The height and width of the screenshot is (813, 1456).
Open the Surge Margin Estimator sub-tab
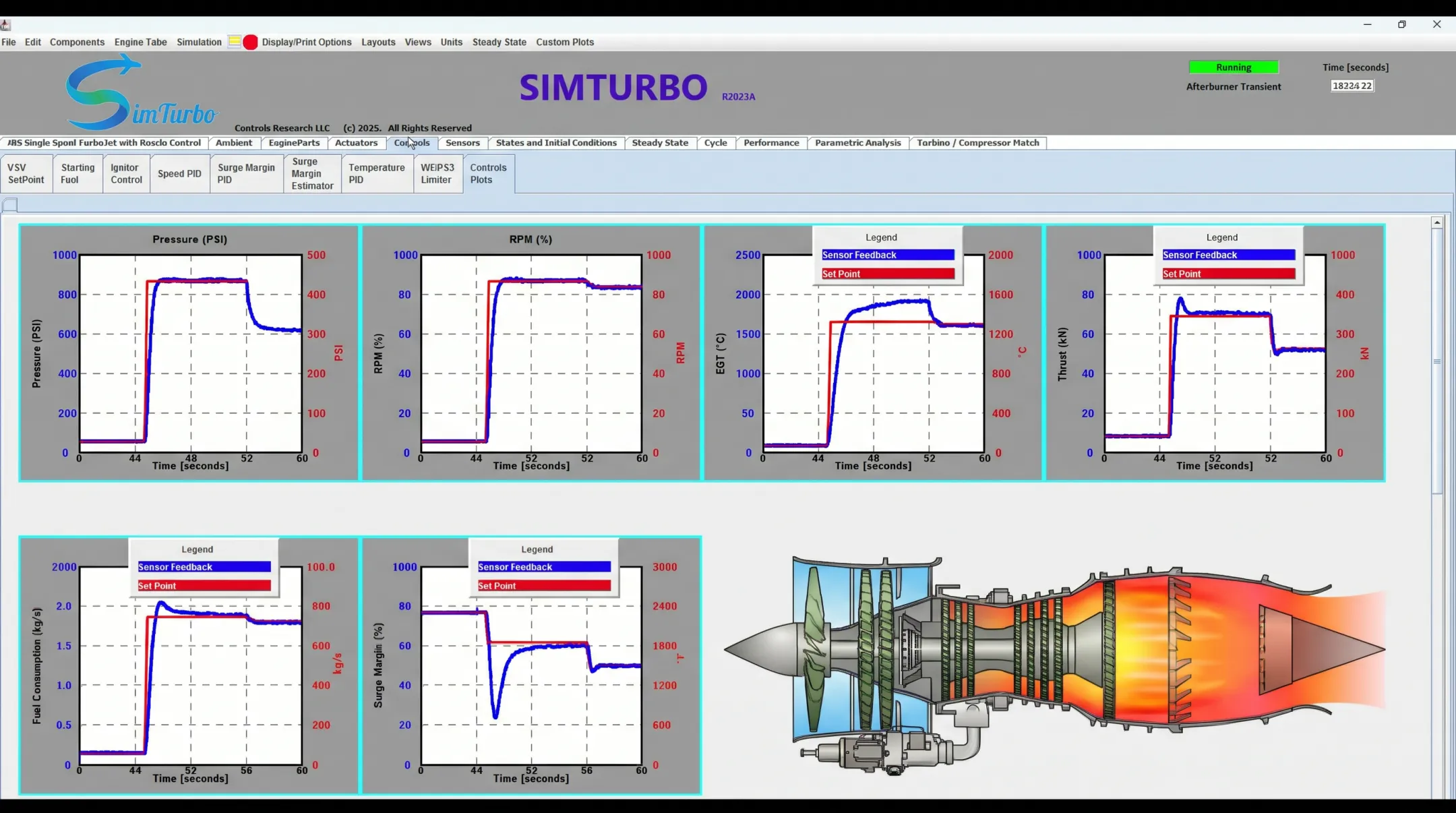[x=312, y=174]
